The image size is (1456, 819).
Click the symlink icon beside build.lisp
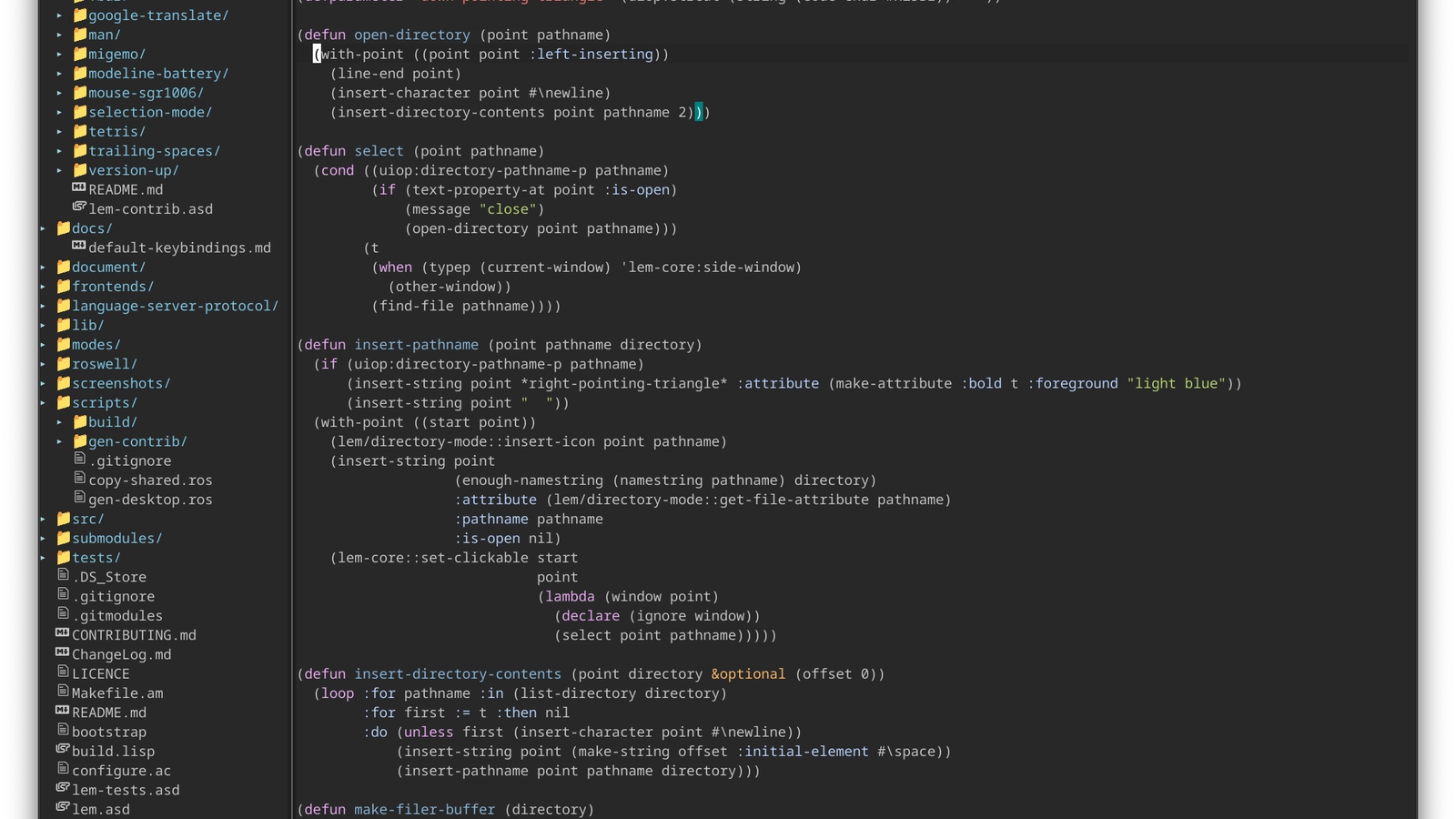coord(62,750)
